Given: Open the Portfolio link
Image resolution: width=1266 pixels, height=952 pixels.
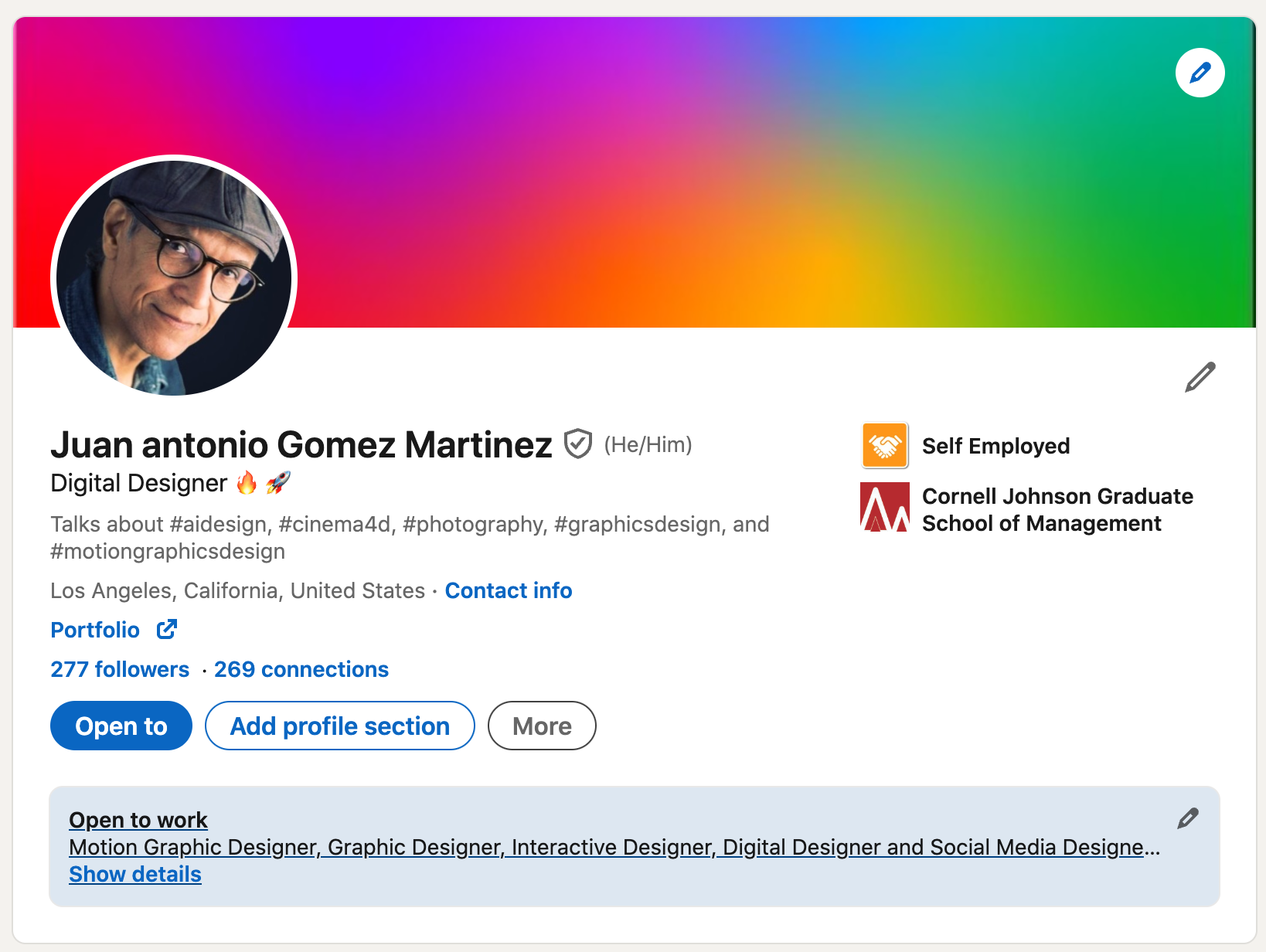Looking at the screenshot, I should [x=95, y=630].
